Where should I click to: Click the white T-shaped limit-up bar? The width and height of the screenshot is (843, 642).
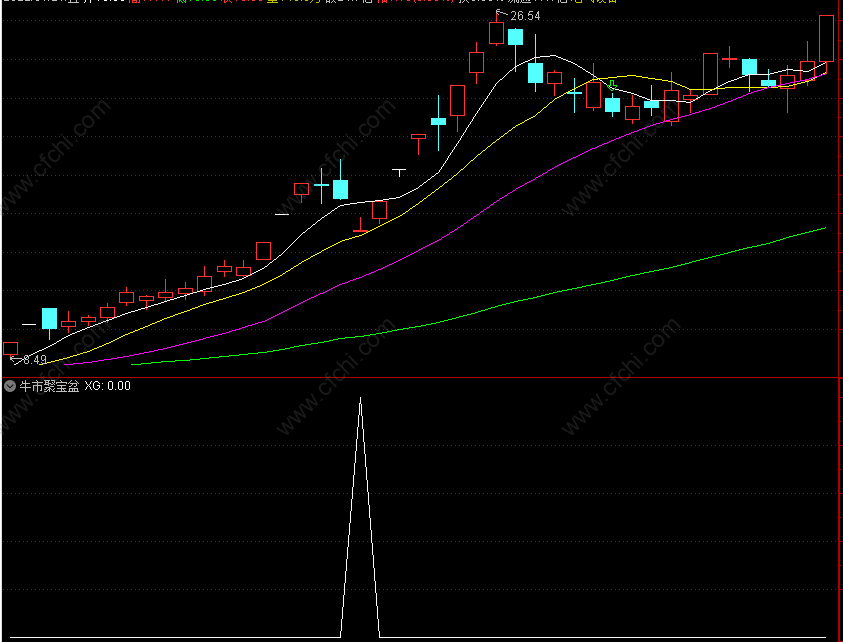click(399, 172)
